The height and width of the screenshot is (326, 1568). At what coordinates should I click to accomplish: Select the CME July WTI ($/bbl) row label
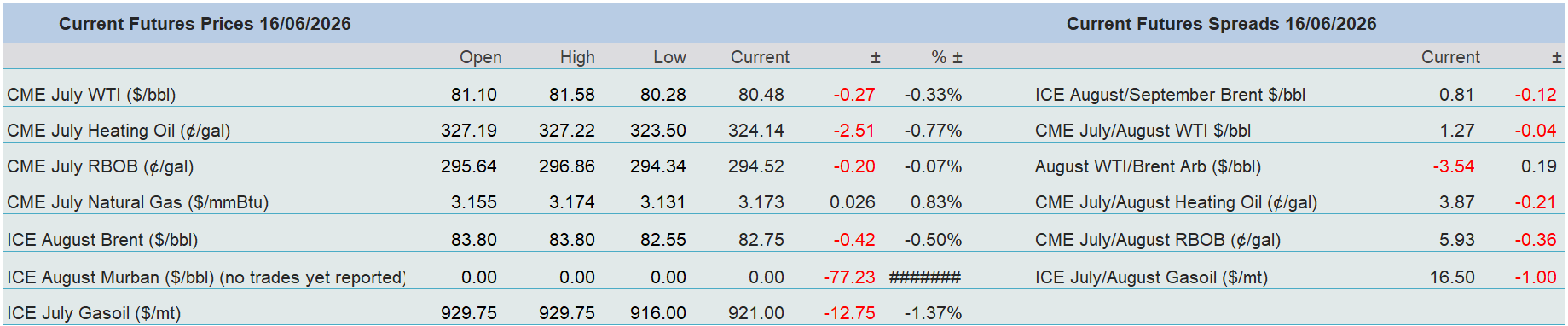(x=91, y=95)
